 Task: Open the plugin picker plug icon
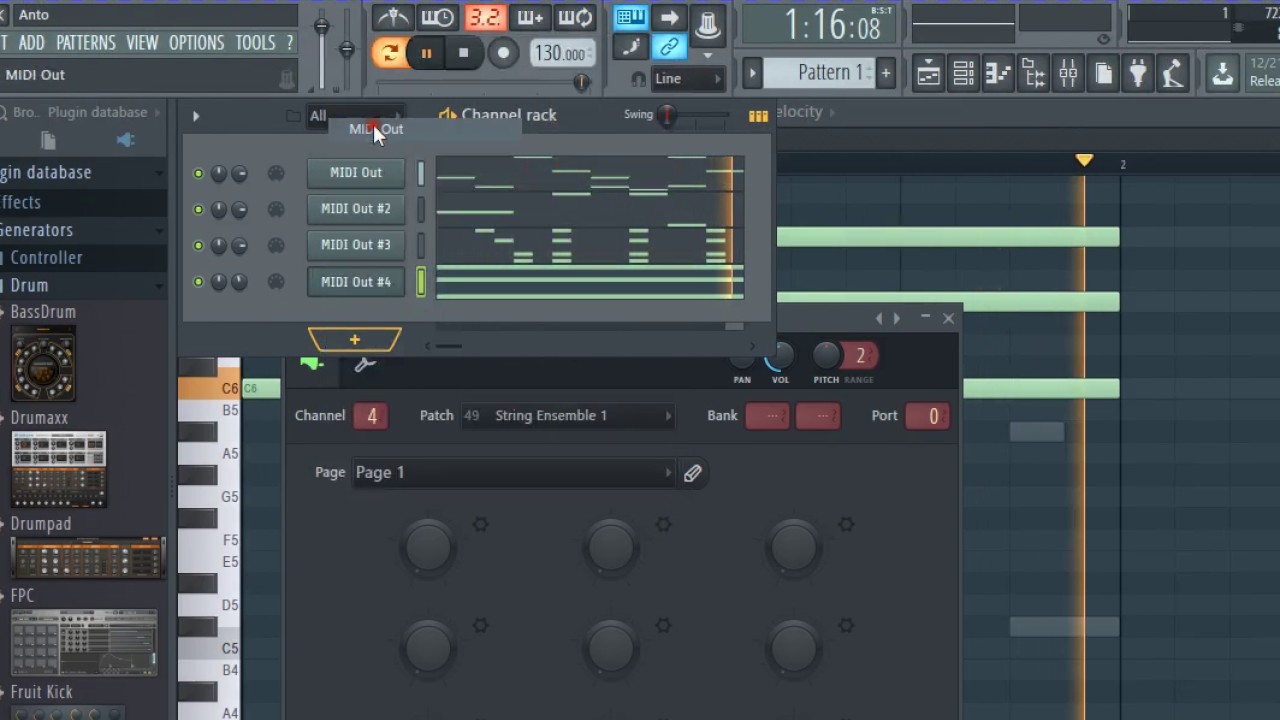pos(1138,73)
